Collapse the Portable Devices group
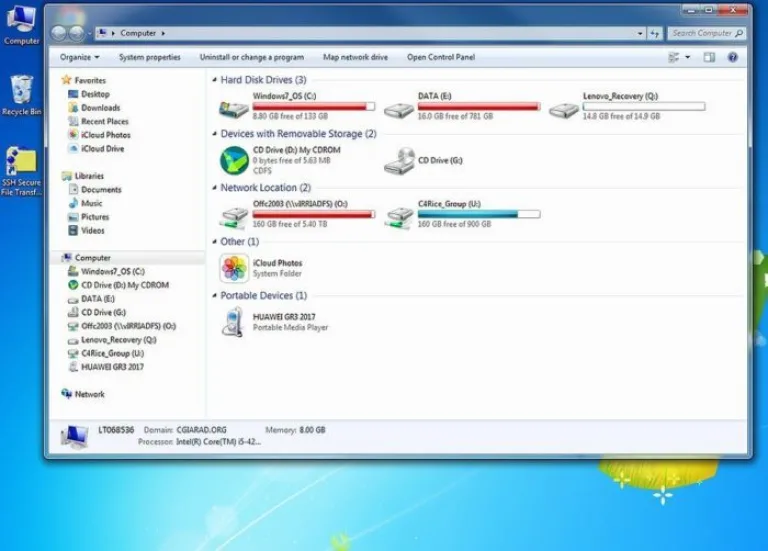Image resolution: width=768 pixels, height=551 pixels. click(x=215, y=295)
